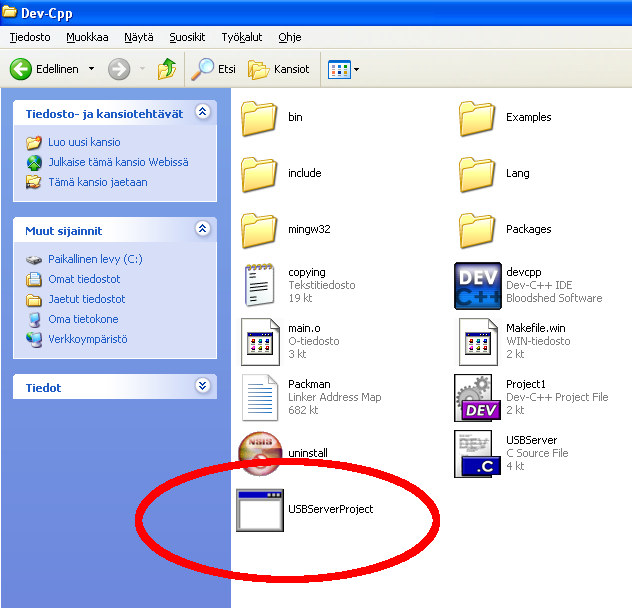Open Verkkoympäristö link
Screen dimensions: 632x608
(88, 339)
